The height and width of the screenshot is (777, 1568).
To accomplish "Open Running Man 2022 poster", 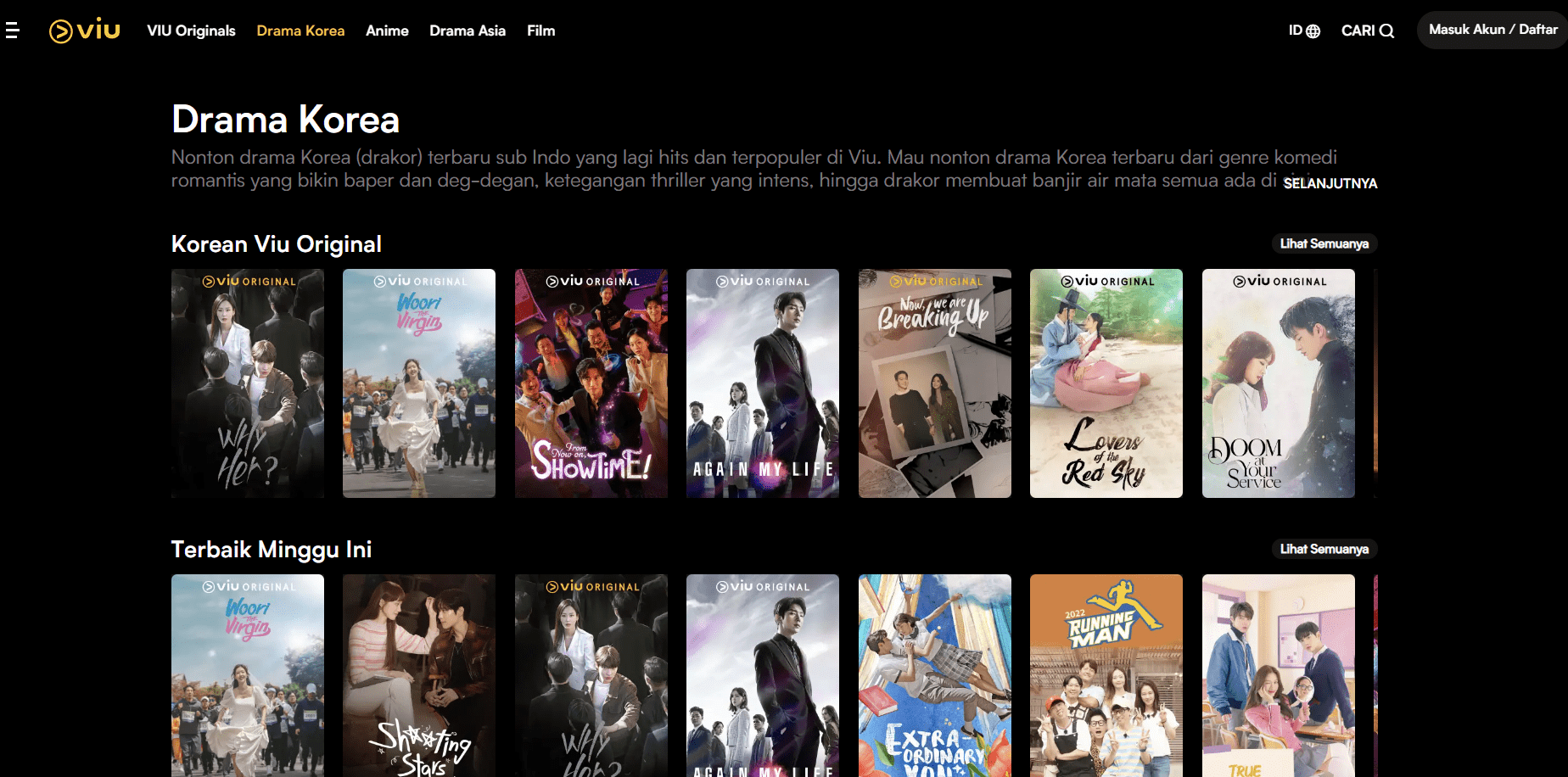I will pyautogui.click(x=1106, y=675).
